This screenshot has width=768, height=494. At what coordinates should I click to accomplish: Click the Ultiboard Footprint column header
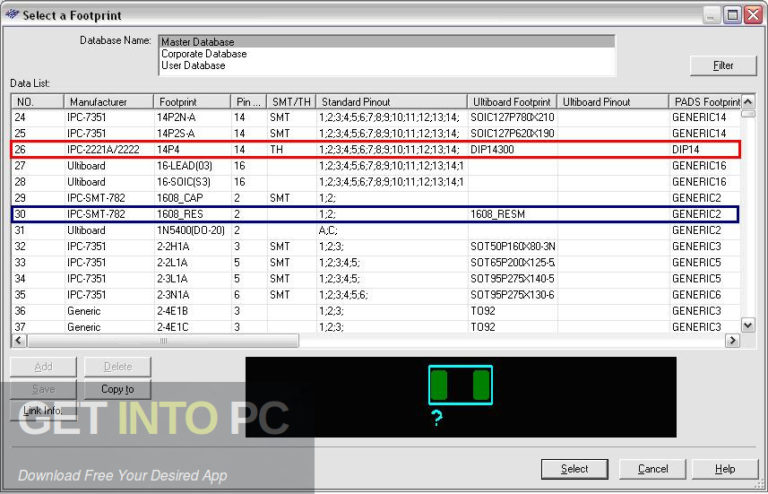tap(512, 102)
